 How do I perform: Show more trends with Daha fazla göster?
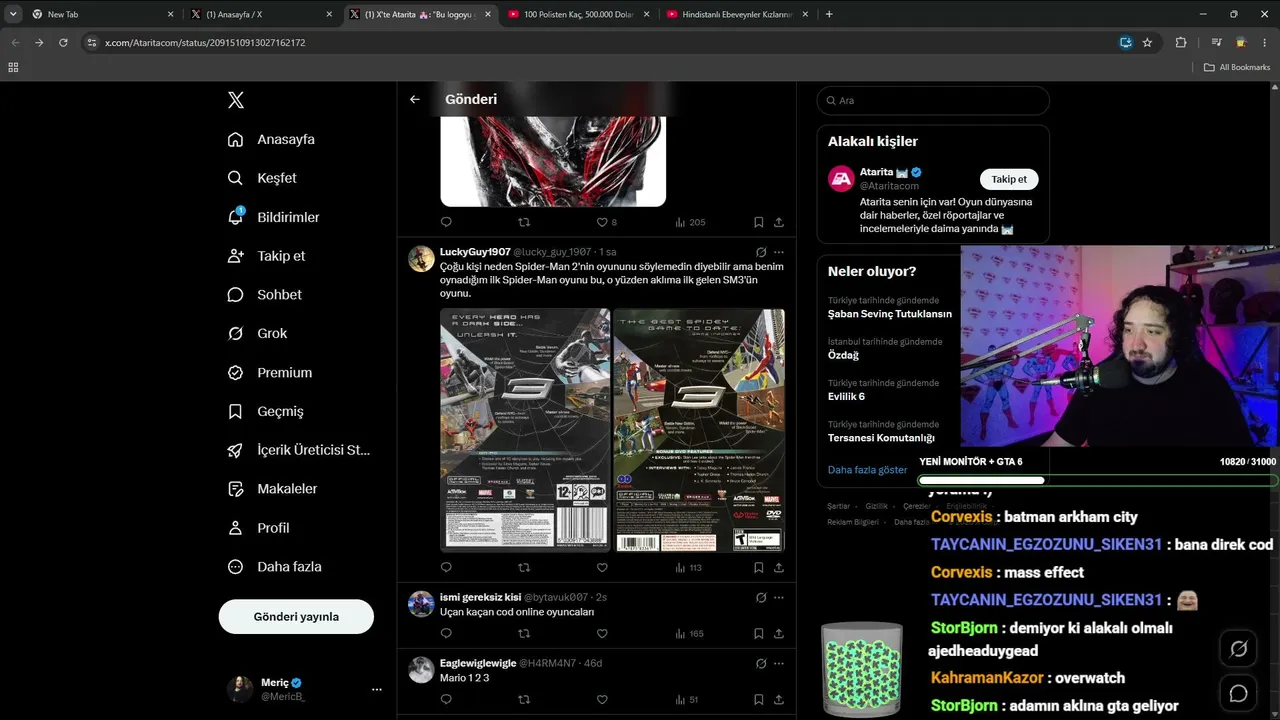868,470
